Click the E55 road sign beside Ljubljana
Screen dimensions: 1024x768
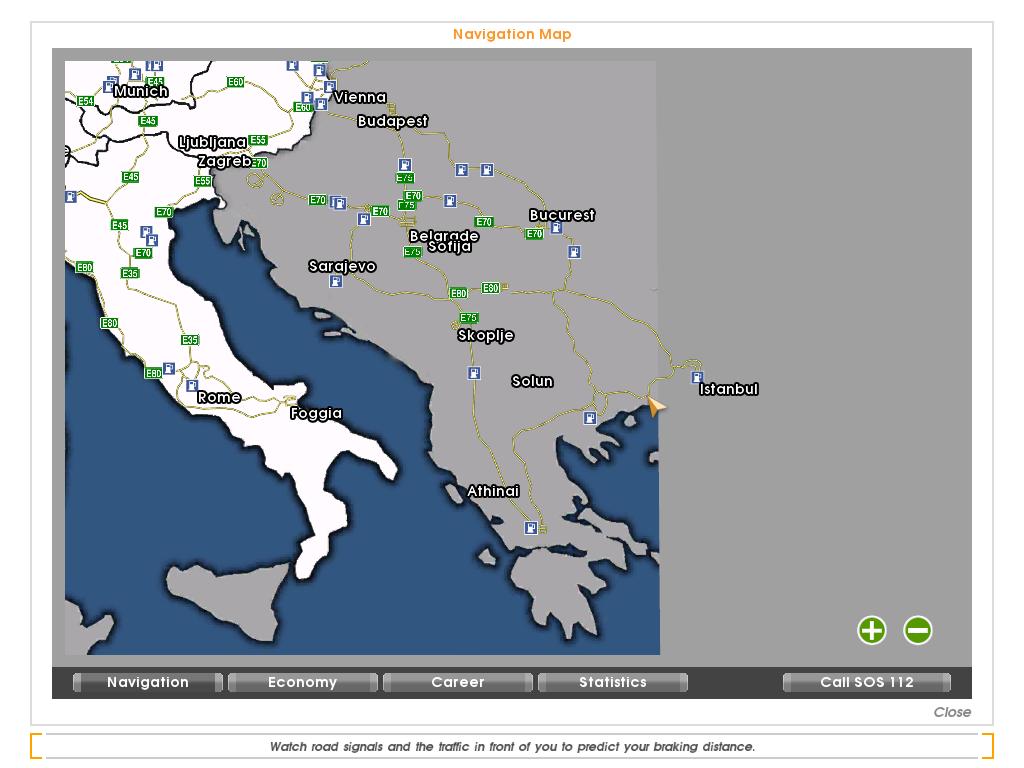click(258, 140)
